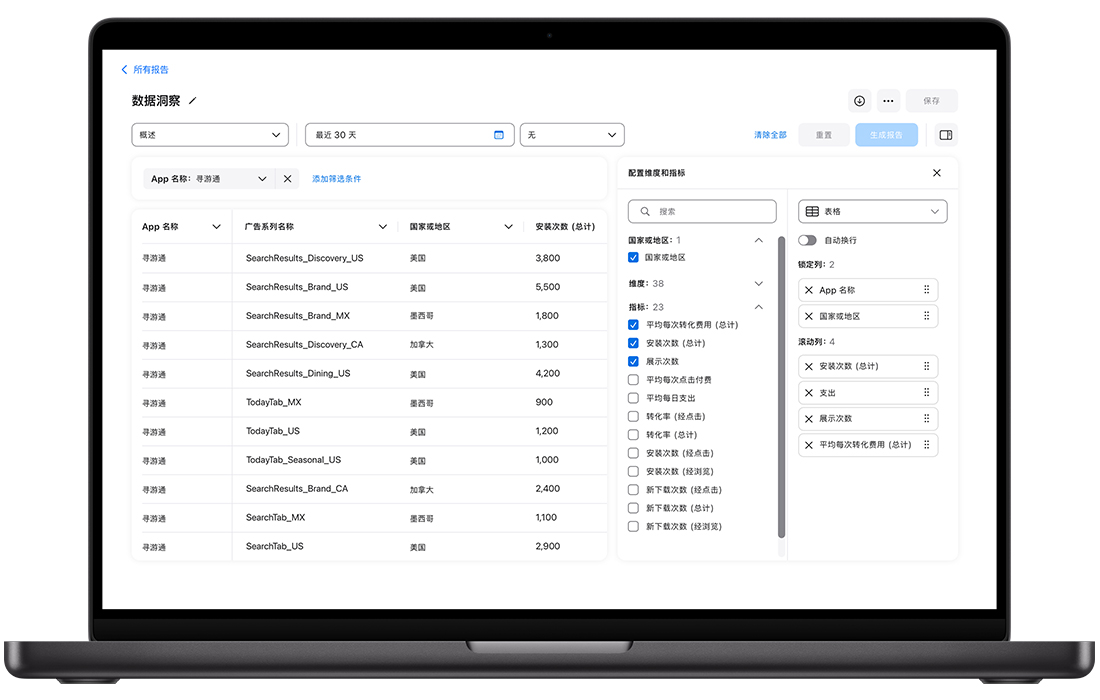Open the 概述 dropdown
Screen dimensions: 1100x700
[210, 135]
